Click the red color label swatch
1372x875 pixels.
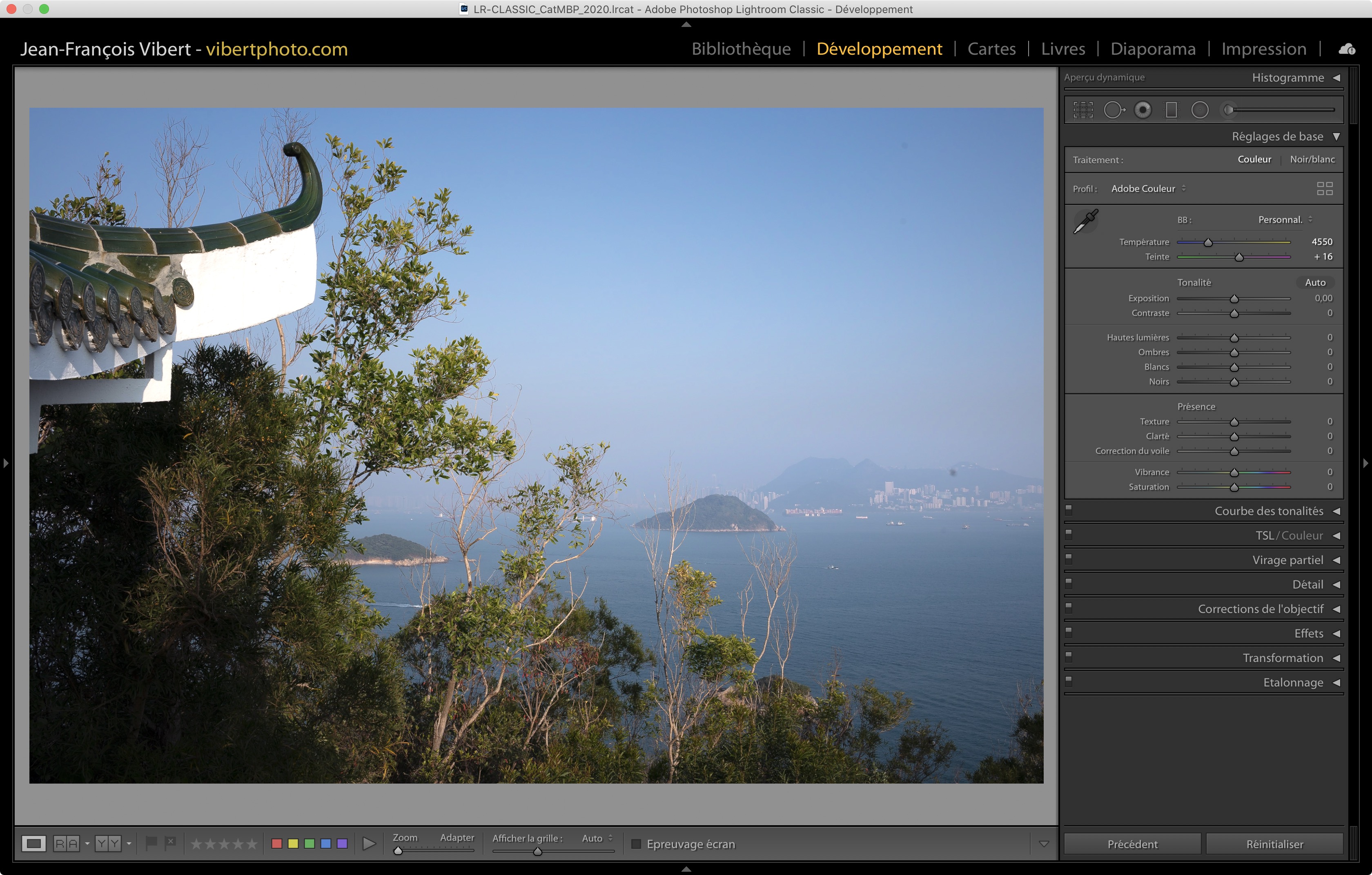[277, 843]
